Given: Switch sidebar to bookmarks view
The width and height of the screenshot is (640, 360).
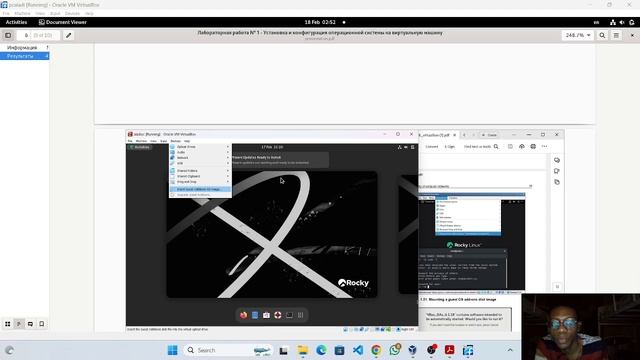Looking at the screenshot, I should (42, 324).
